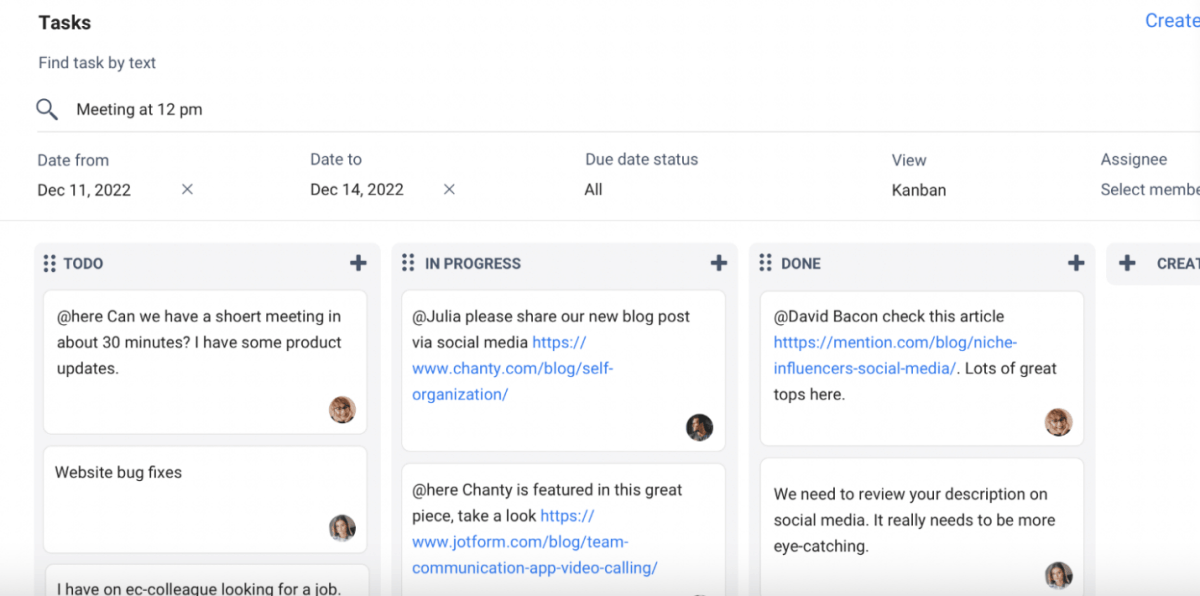Click the IN PROGRESS column title

click(473, 264)
